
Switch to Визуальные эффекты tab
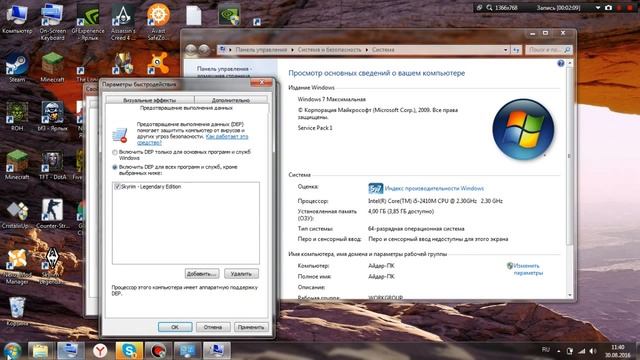(x=149, y=100)
